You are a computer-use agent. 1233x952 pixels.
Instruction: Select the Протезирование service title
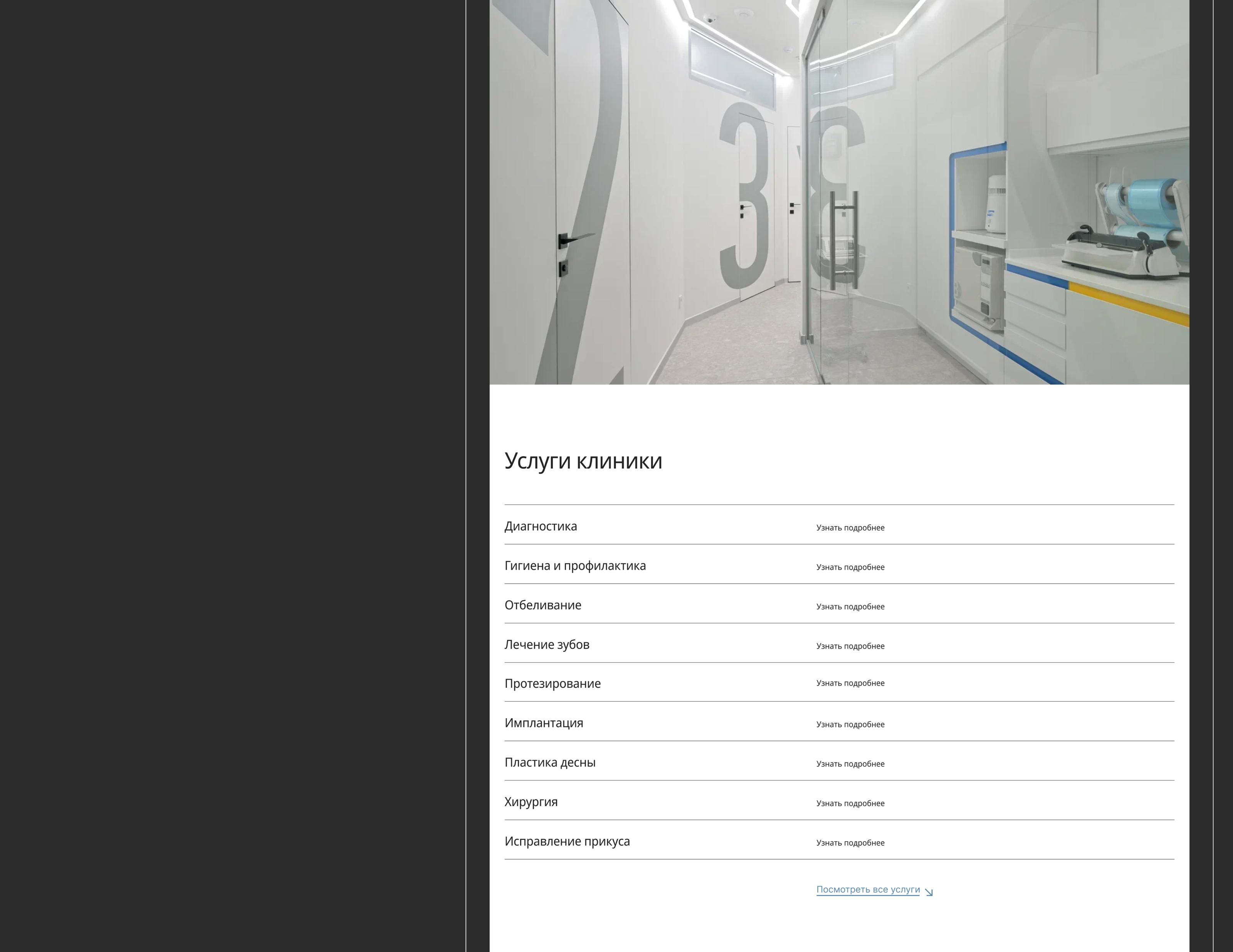552,684
